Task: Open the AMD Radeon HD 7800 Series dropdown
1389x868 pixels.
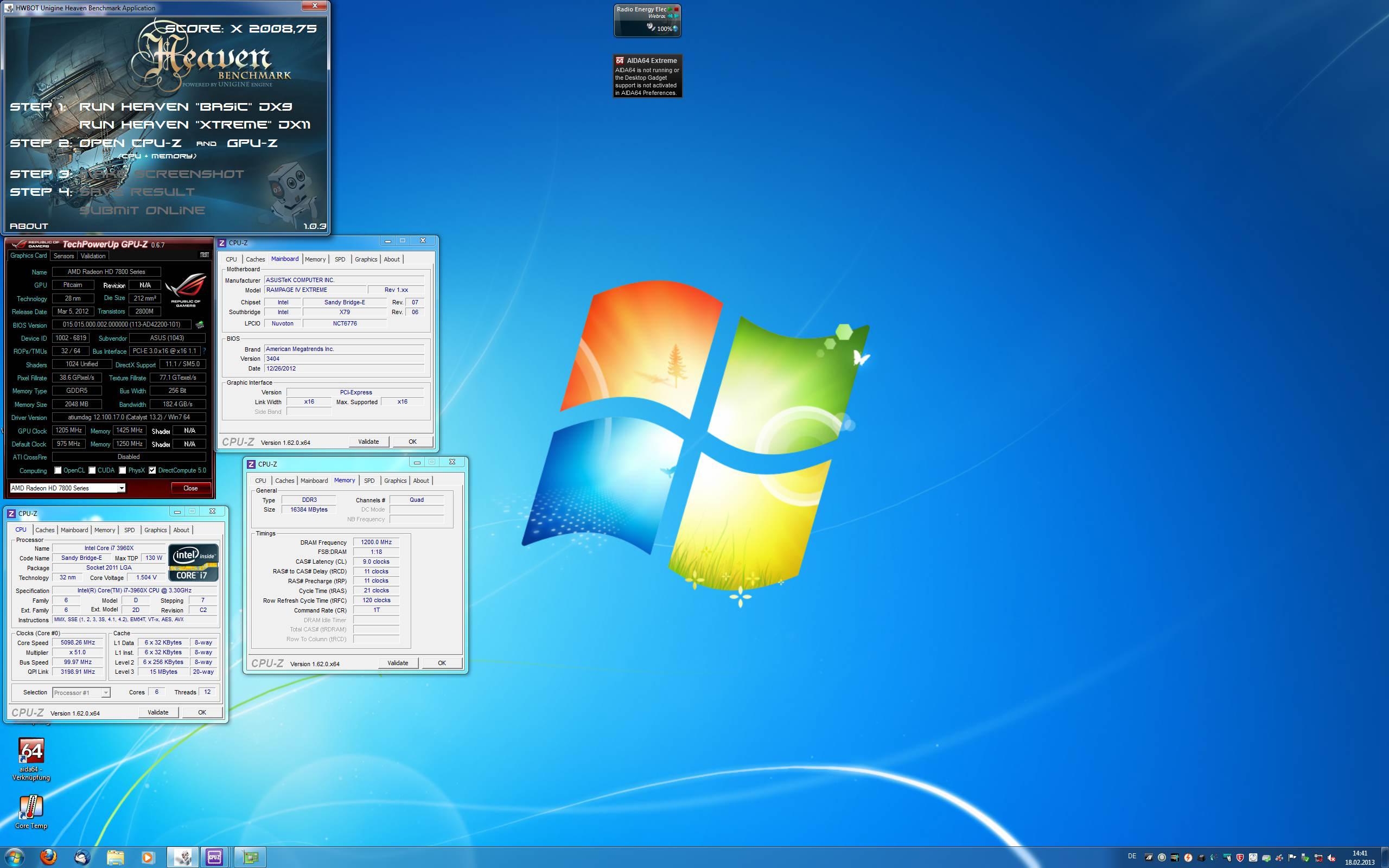Action: click(x=67, y=488)
